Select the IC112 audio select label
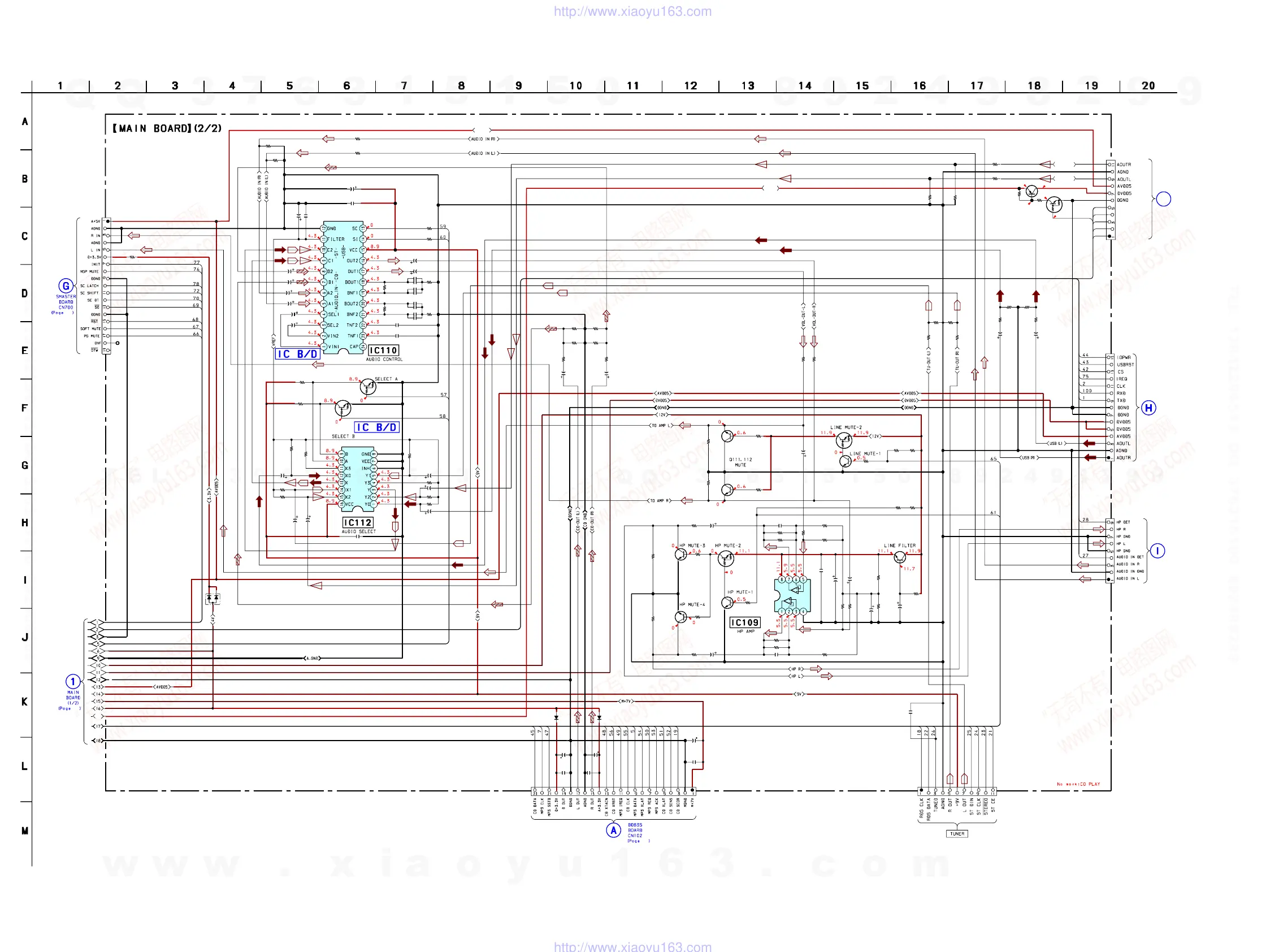Screen dimensions: 1266x952 (358, 523)
